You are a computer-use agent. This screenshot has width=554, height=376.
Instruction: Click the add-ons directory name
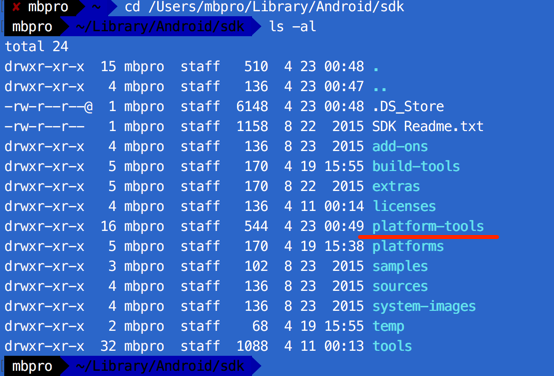tap(400, 146)
